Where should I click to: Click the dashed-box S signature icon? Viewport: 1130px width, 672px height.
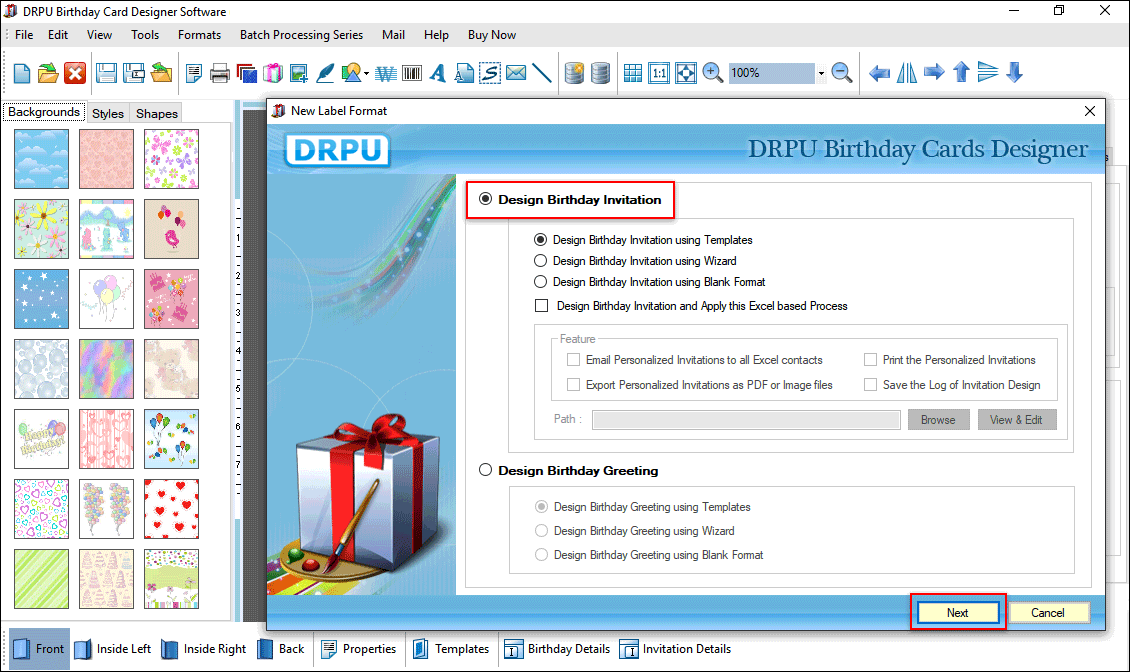pyautogui.click(x=490, y=73)
